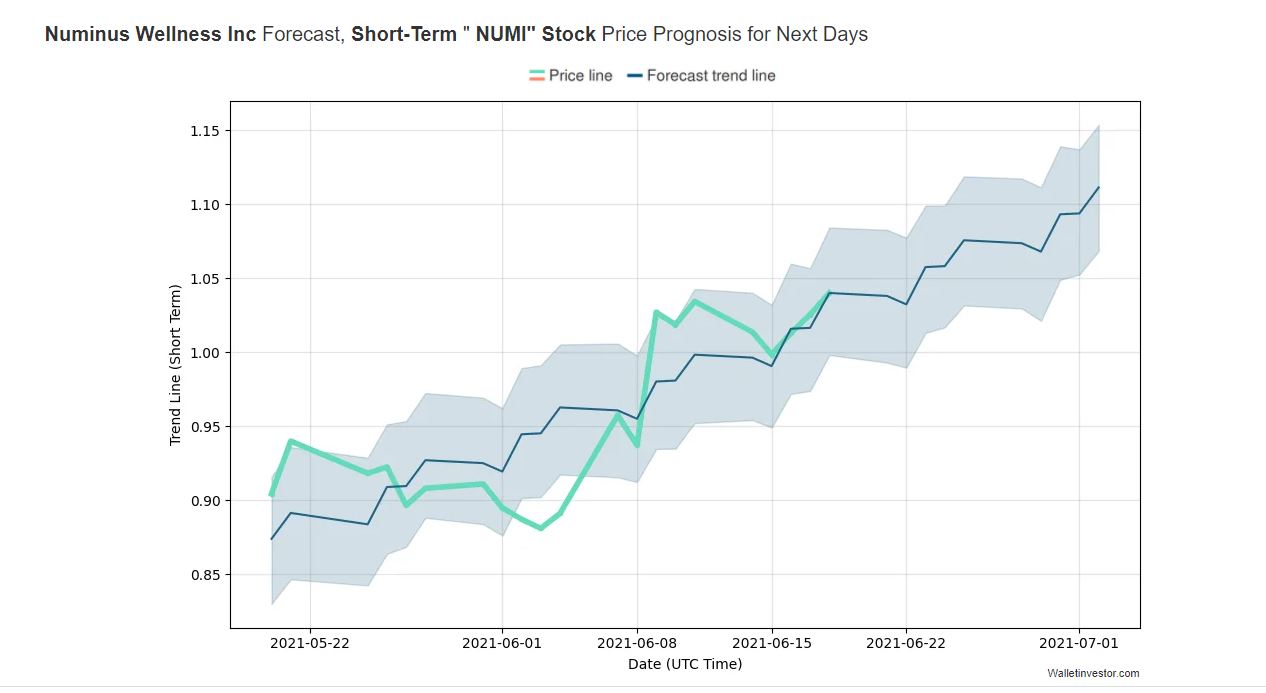The image size is (1266, 693).
Task: Toggle the Price line legend entry
Action: (x=570, y=76)
